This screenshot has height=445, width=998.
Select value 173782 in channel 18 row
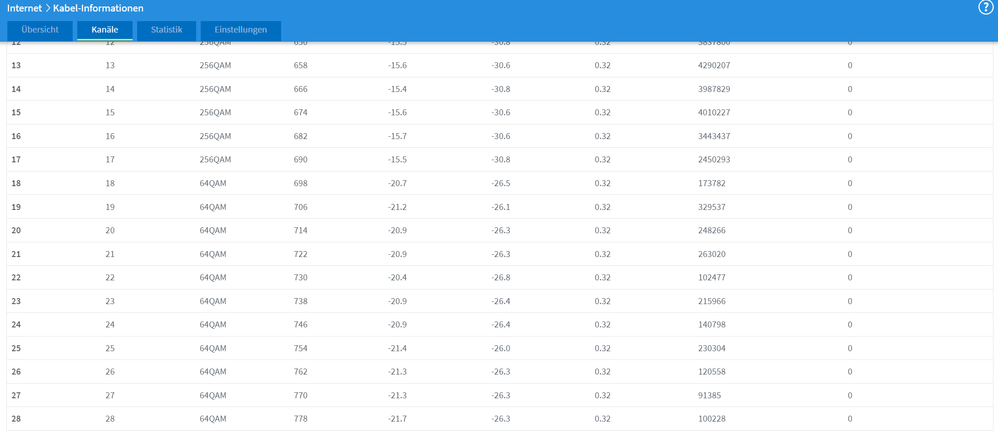pos(712,183)
